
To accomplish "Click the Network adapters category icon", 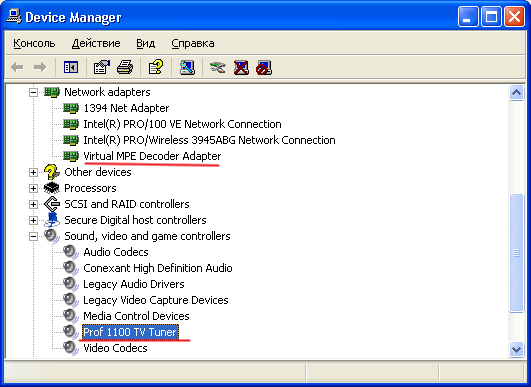I will pyautogui.click(x=52, y=92).
